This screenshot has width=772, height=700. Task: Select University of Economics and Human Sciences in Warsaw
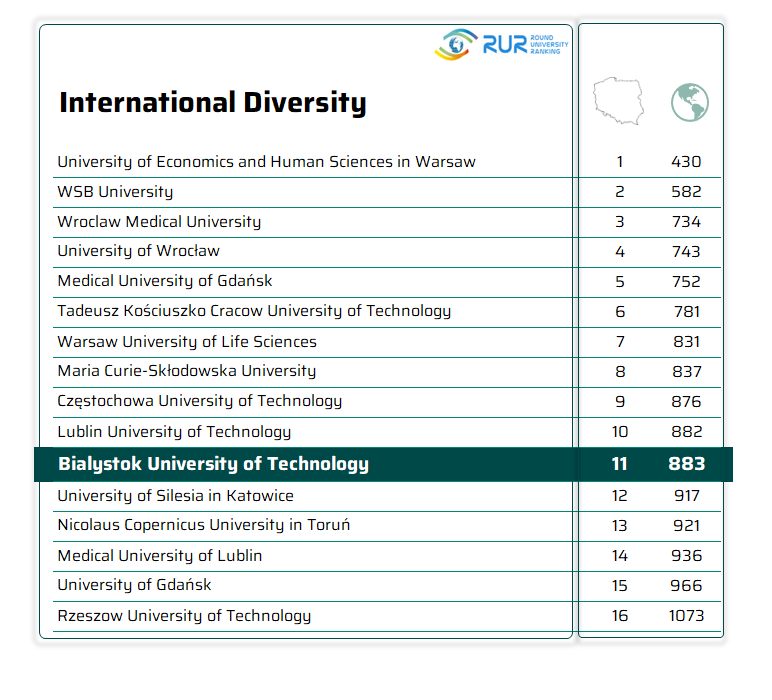click(266, 162)
